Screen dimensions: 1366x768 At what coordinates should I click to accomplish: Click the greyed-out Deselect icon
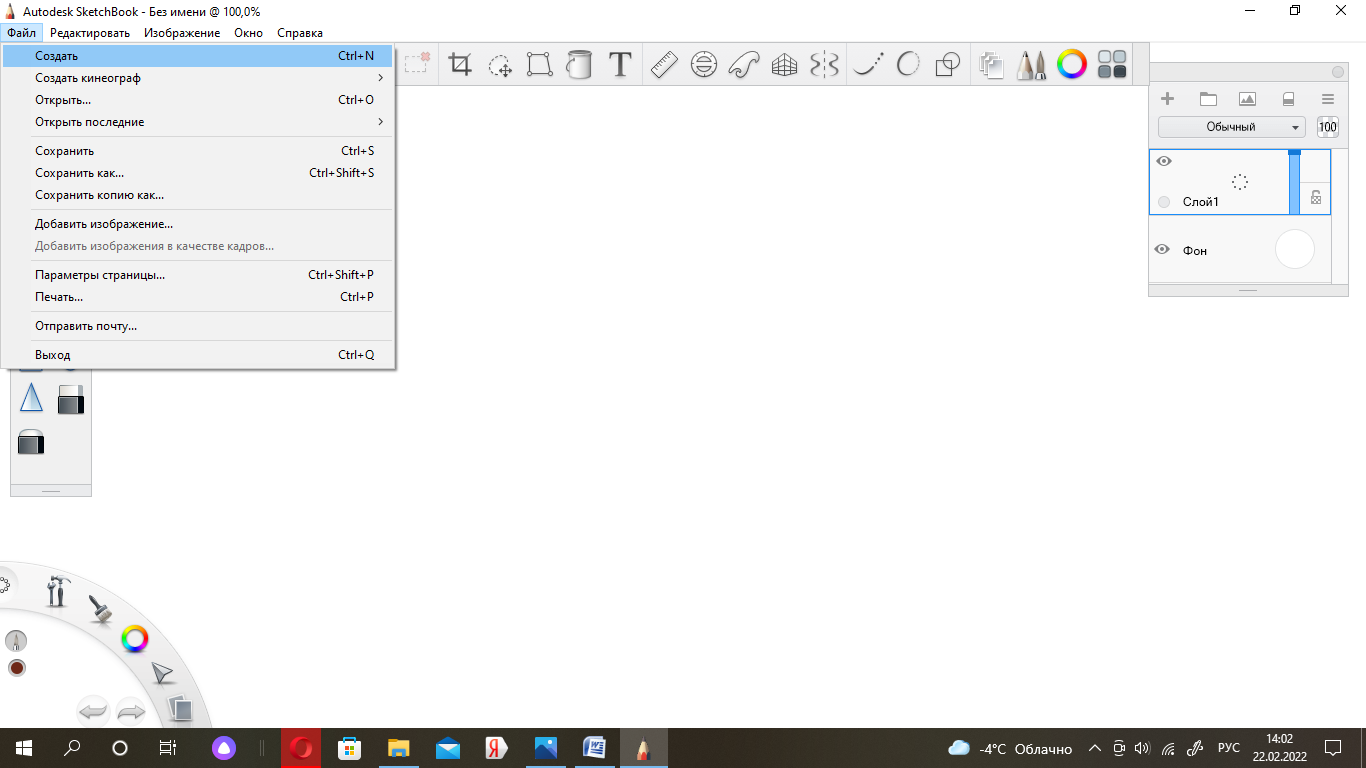point(417,64)
